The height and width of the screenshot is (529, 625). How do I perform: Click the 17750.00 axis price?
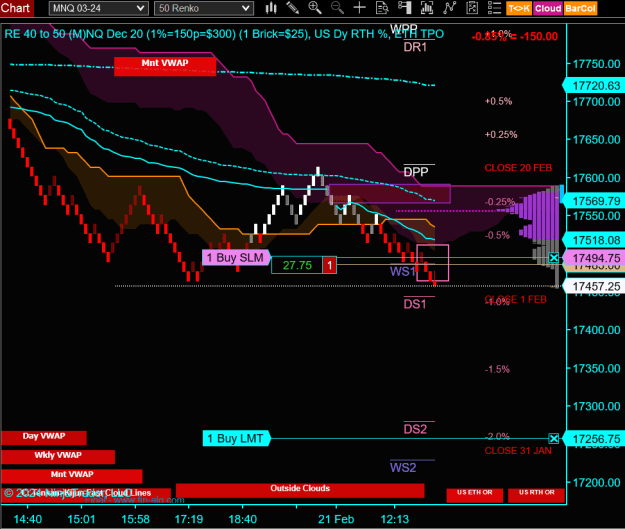click(x=597, y=64)
